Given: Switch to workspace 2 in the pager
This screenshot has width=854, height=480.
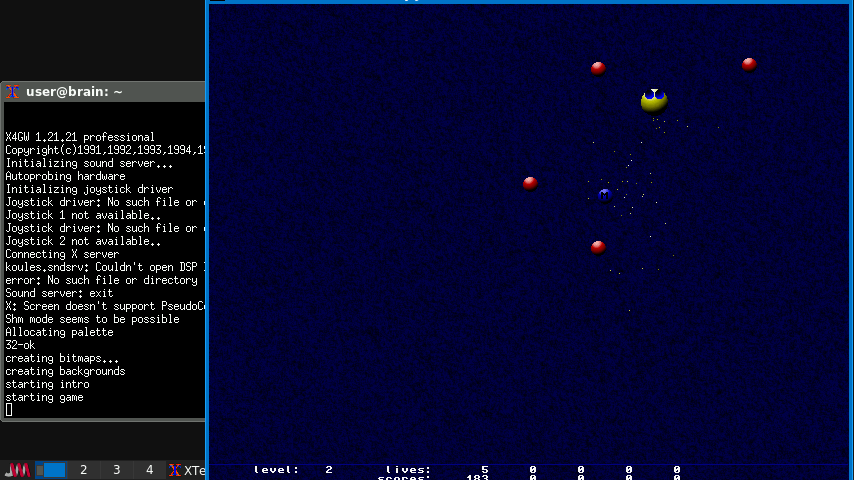Looking at the screenshot, I should coord(83,470).
